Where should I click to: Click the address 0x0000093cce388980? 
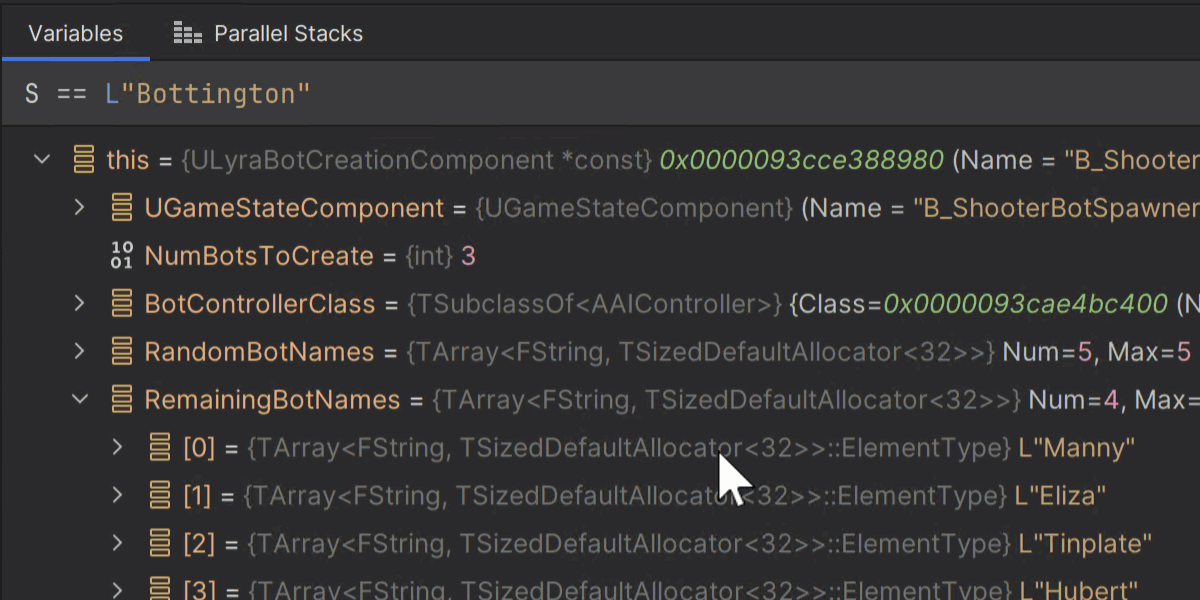(802, 160)
